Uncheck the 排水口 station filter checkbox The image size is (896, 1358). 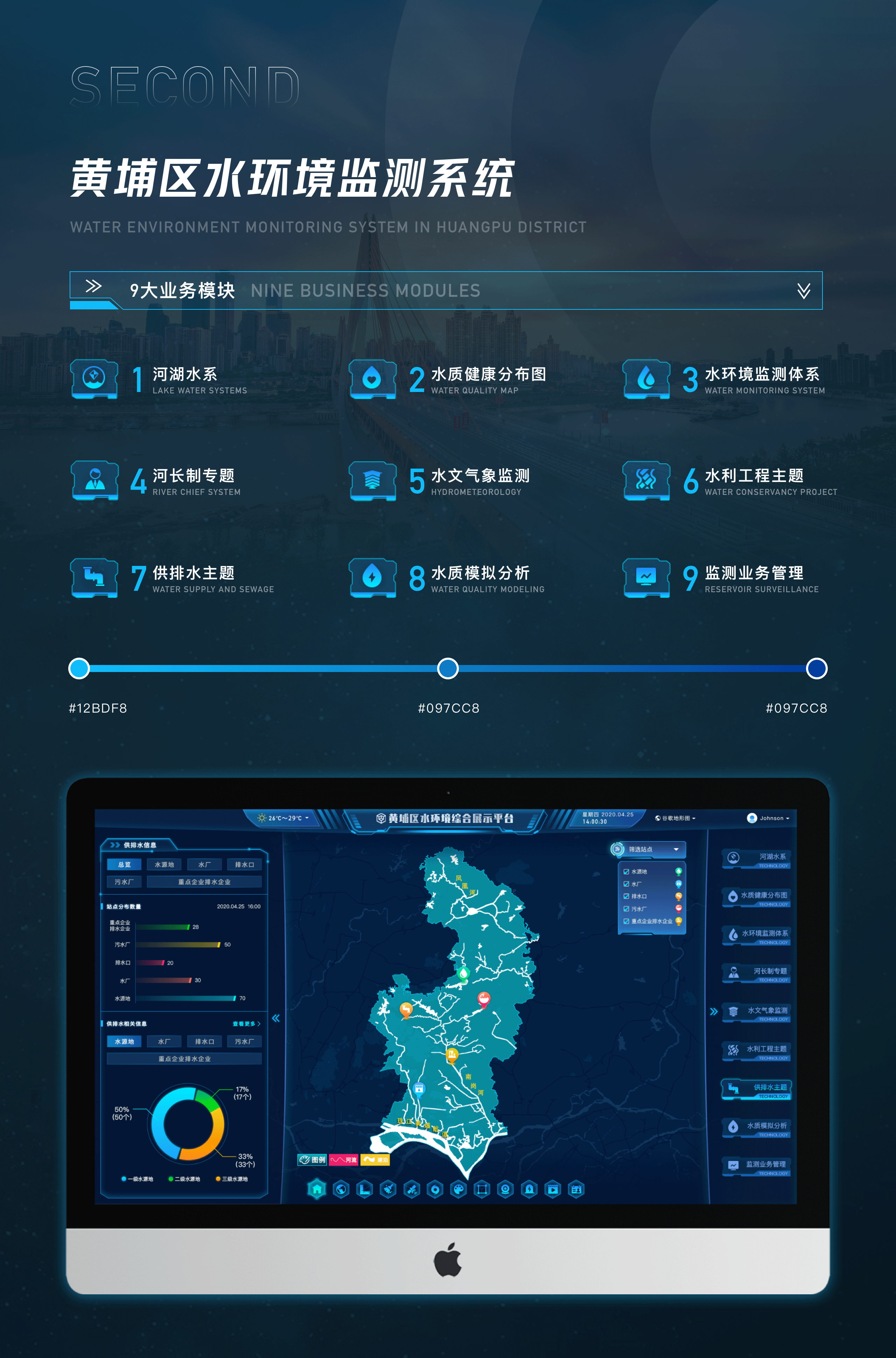click(626, 896)
